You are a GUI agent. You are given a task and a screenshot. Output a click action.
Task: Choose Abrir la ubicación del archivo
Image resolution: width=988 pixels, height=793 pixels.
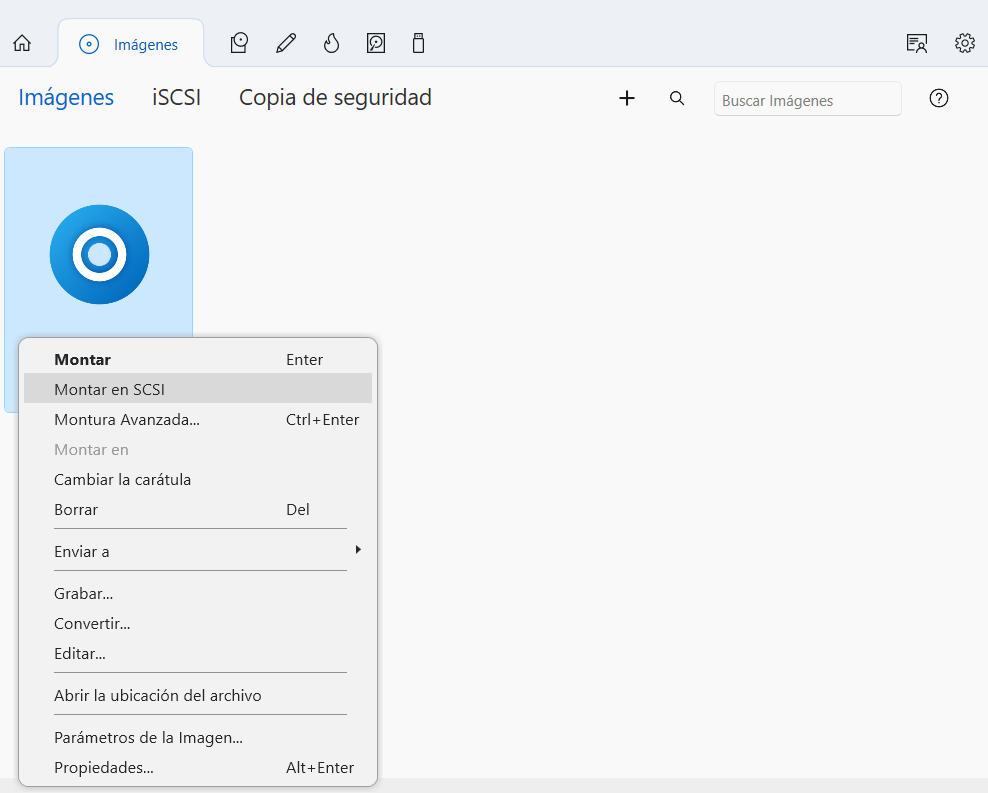point(198,695)
